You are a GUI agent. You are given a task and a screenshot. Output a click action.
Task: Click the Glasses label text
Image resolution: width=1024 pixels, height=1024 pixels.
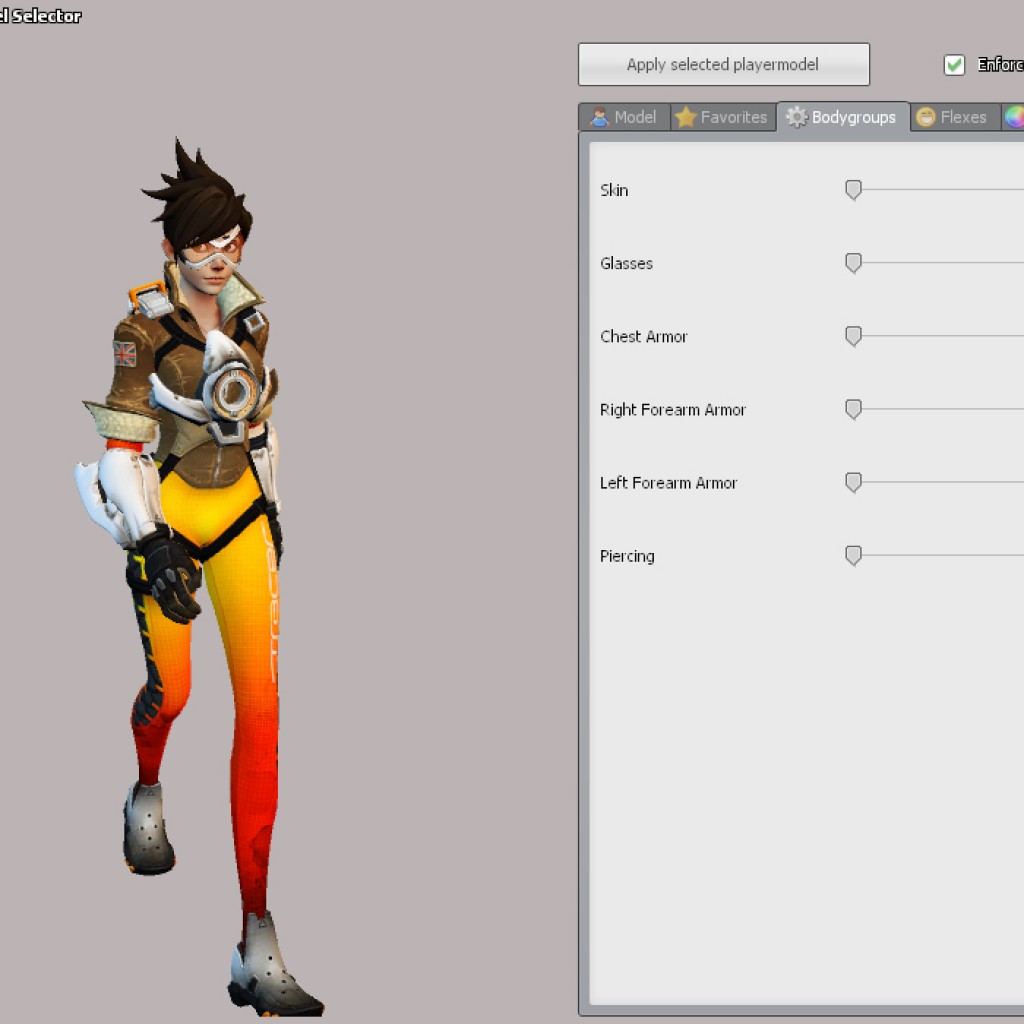(626, 263)
